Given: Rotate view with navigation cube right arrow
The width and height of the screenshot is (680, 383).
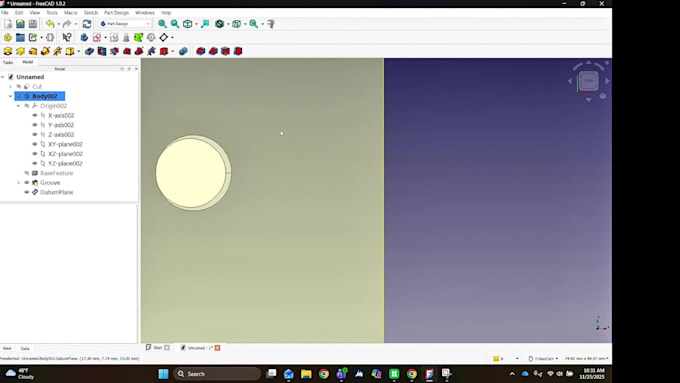Looking at the screenshot, I should coord(607,81).
